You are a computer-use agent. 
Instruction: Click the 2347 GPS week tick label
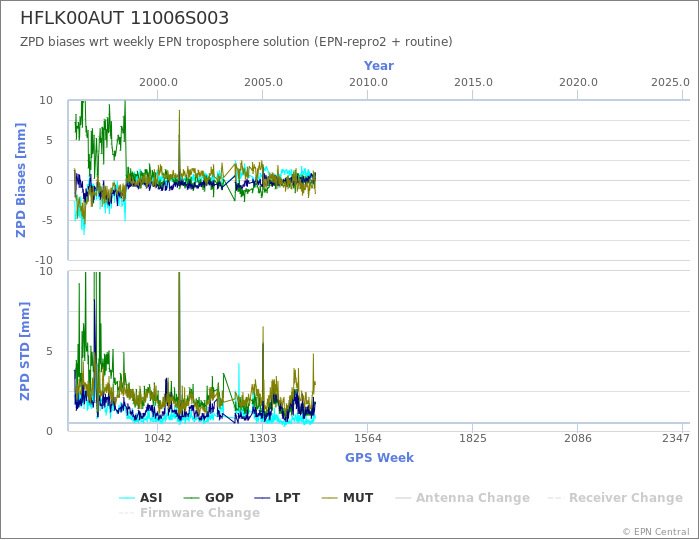(676, 438)
